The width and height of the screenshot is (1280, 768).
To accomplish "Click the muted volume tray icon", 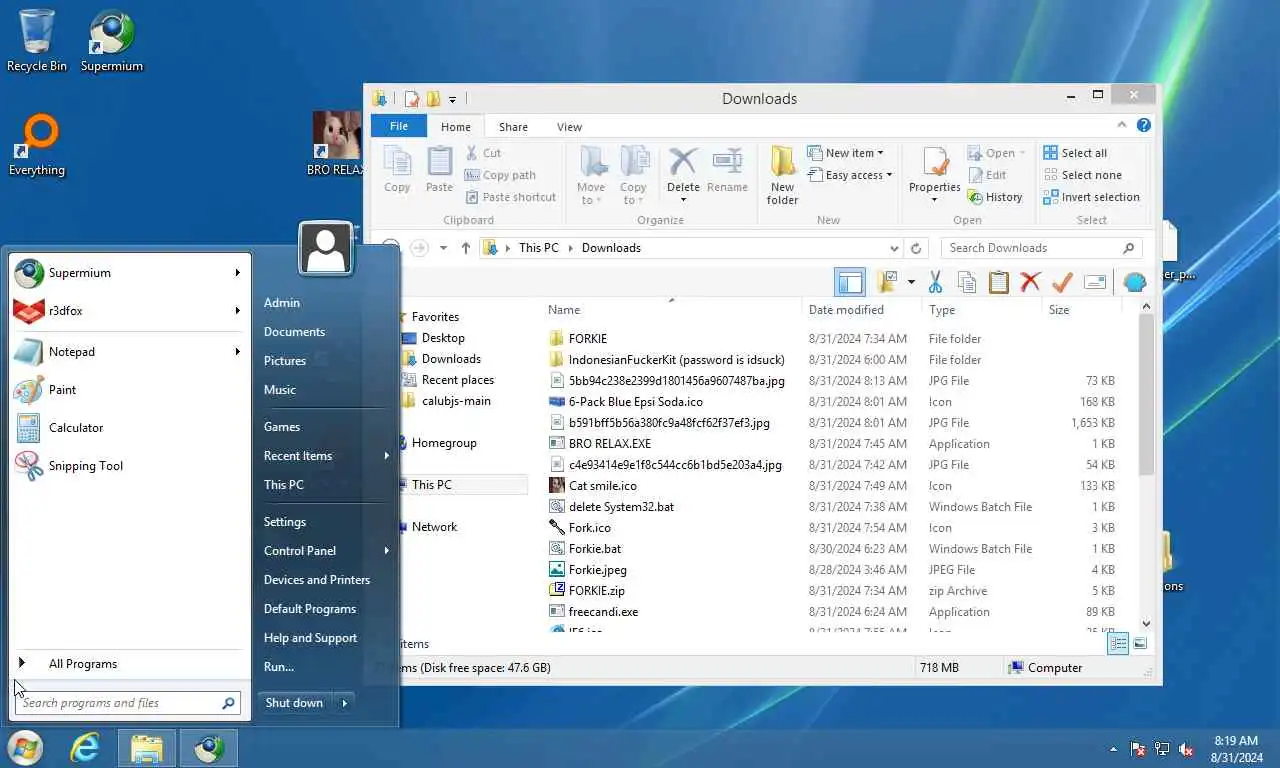I will pos(1187,749).
